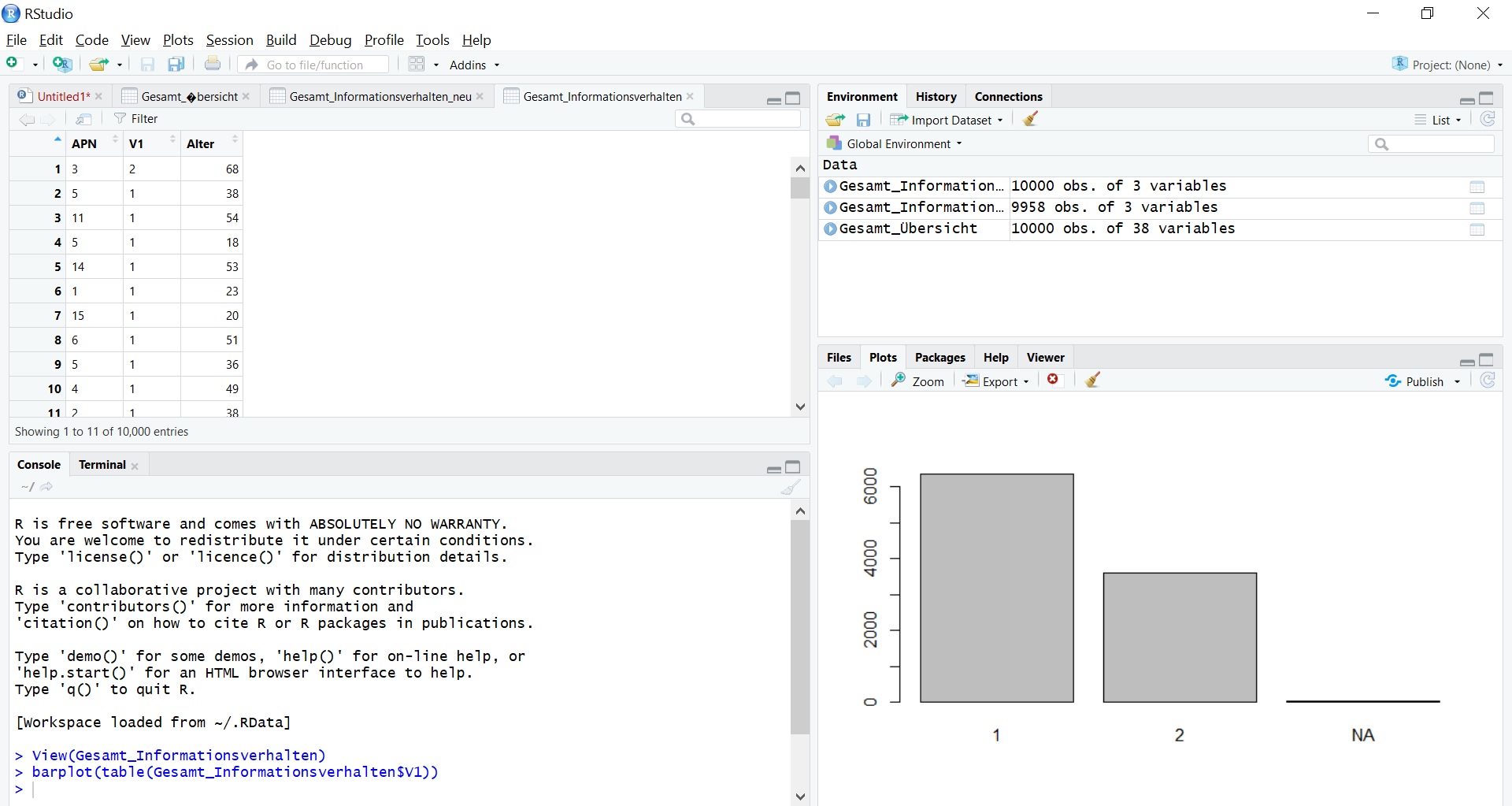Screen dimensions: 1512x806
Task: Refresh the Environment pane
Action: pyautogui.click(x=1487, y=120)
